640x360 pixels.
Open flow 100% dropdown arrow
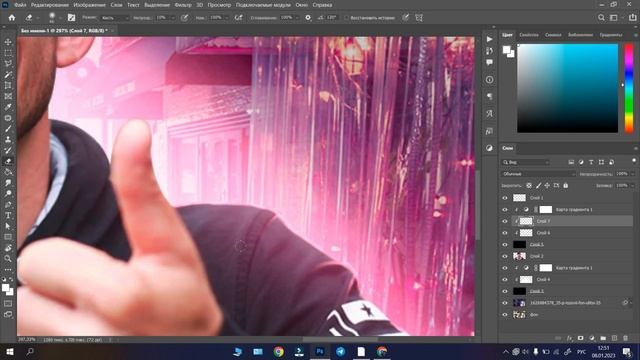point(226,18)
